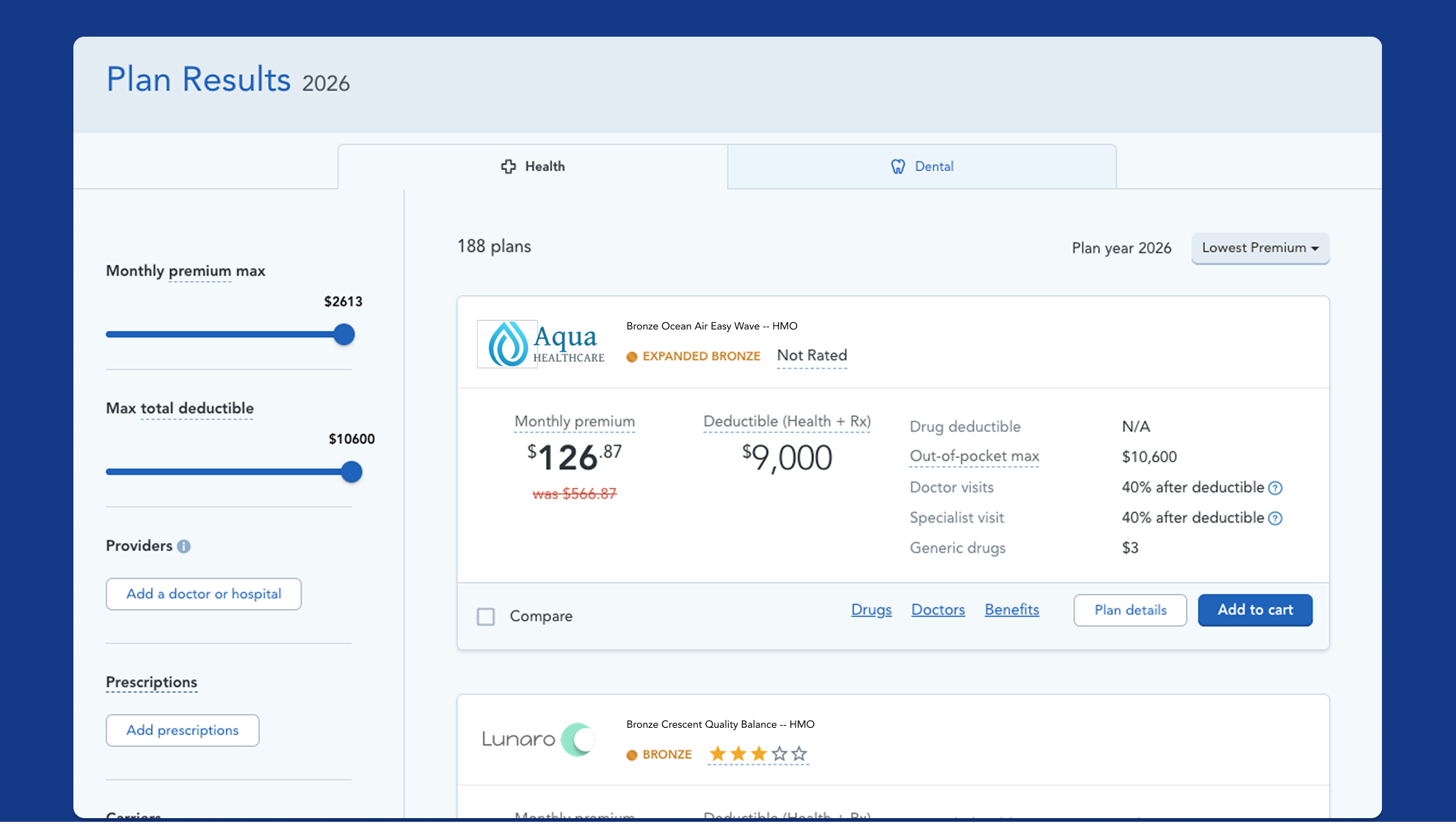Viewport: 1456px width, 824px height.
Task: Click Add to cart button
Action: tap(1255, 610)
